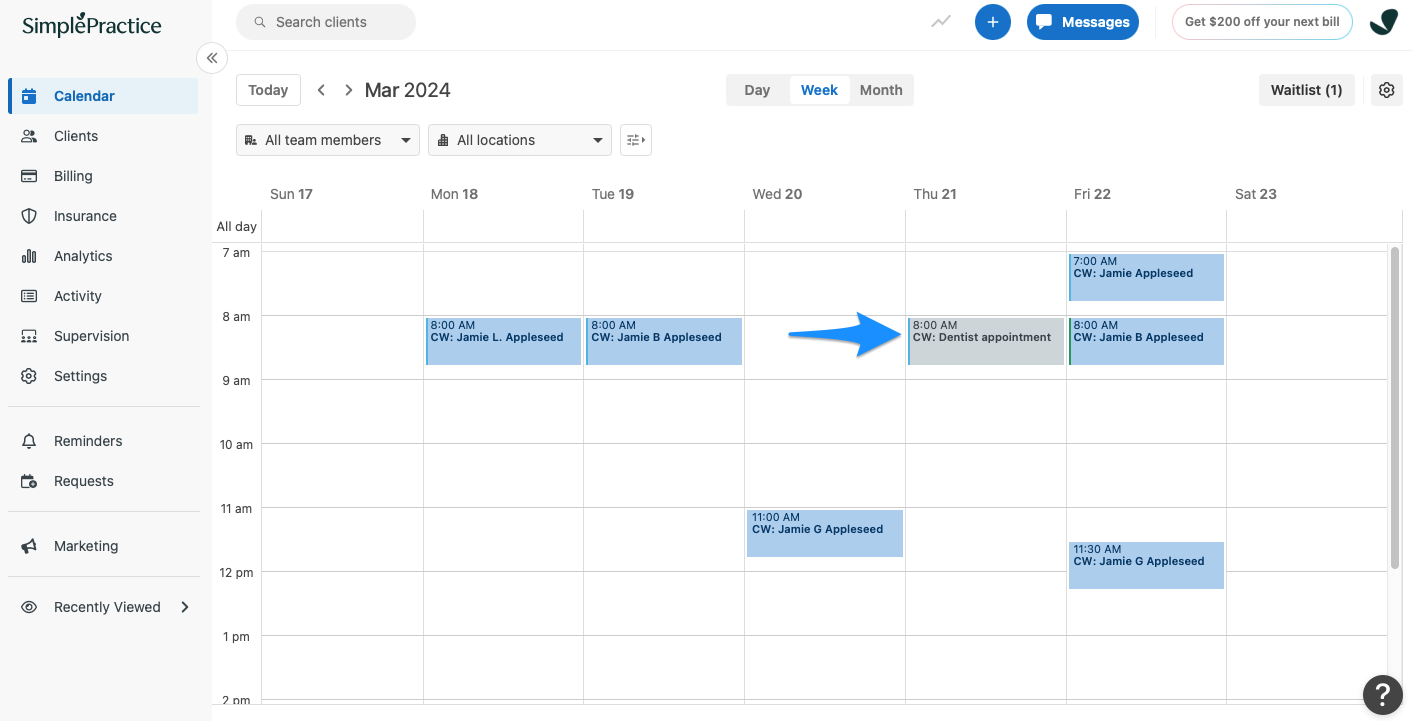The height and width of the screenshot is (721, 1412).
Task: Open the All team members dropdown
Action: click(327, 140)
